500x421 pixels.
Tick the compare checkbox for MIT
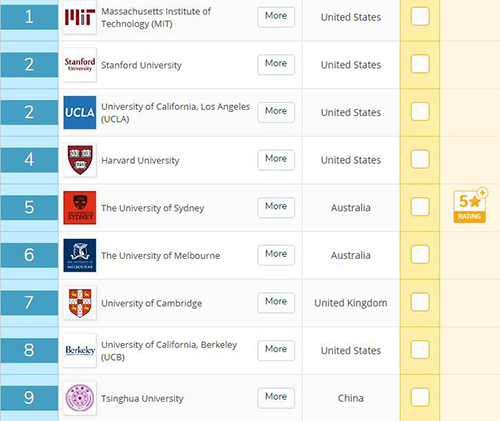click(x=420, y=16)
